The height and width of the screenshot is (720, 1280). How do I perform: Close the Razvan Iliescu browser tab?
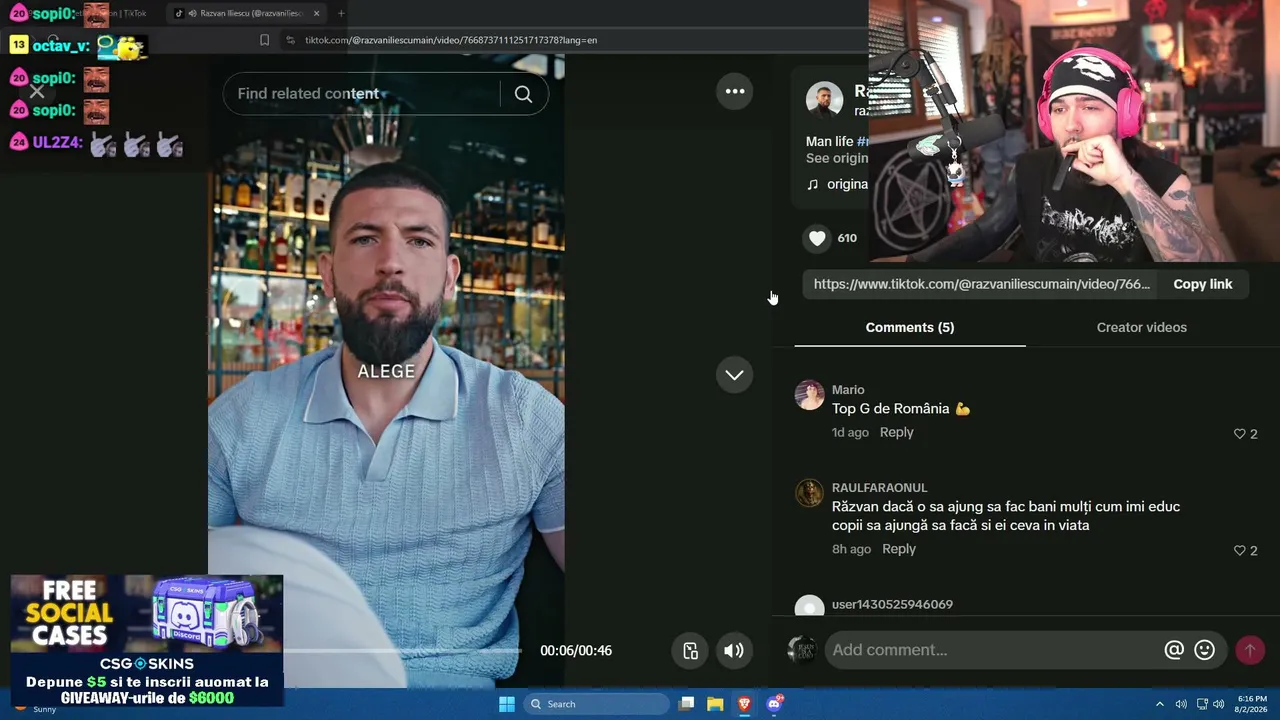tap(316, 13)
